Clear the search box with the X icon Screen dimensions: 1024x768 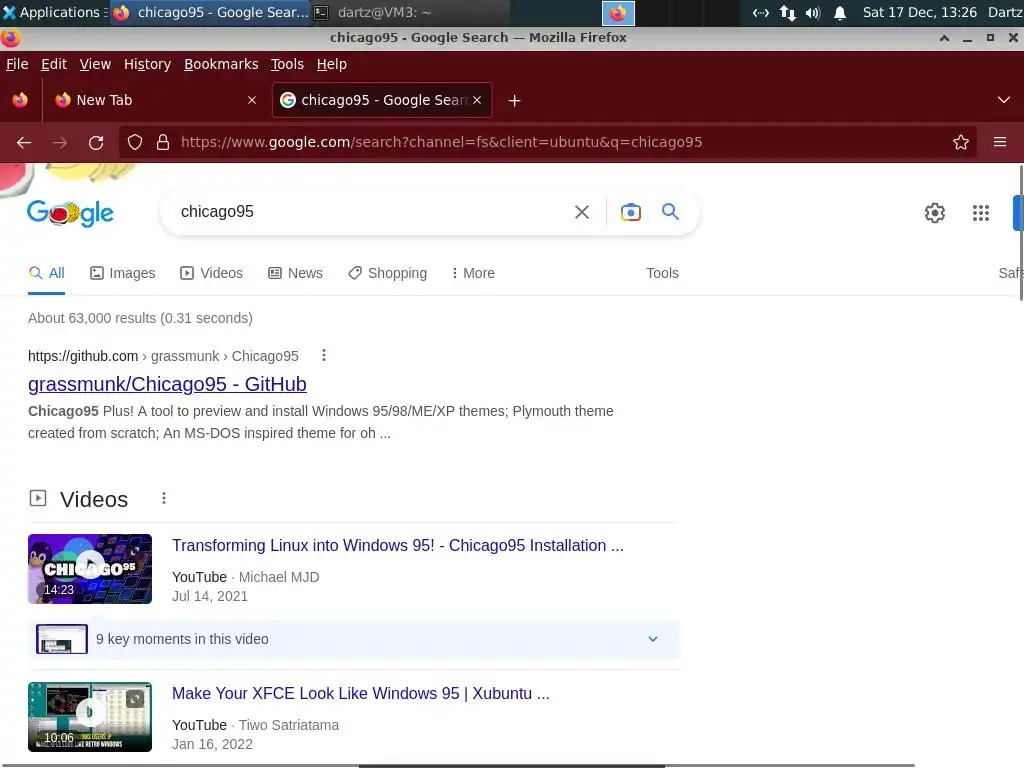pos(581,212)
